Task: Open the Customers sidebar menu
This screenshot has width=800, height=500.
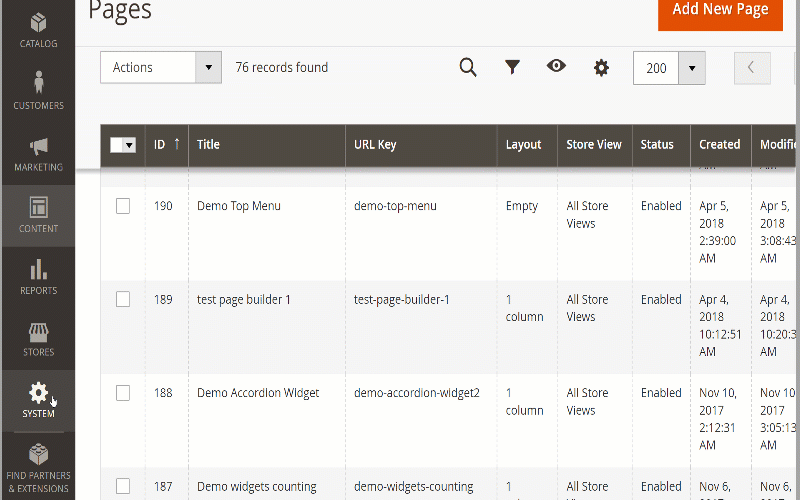Action: 38,90
